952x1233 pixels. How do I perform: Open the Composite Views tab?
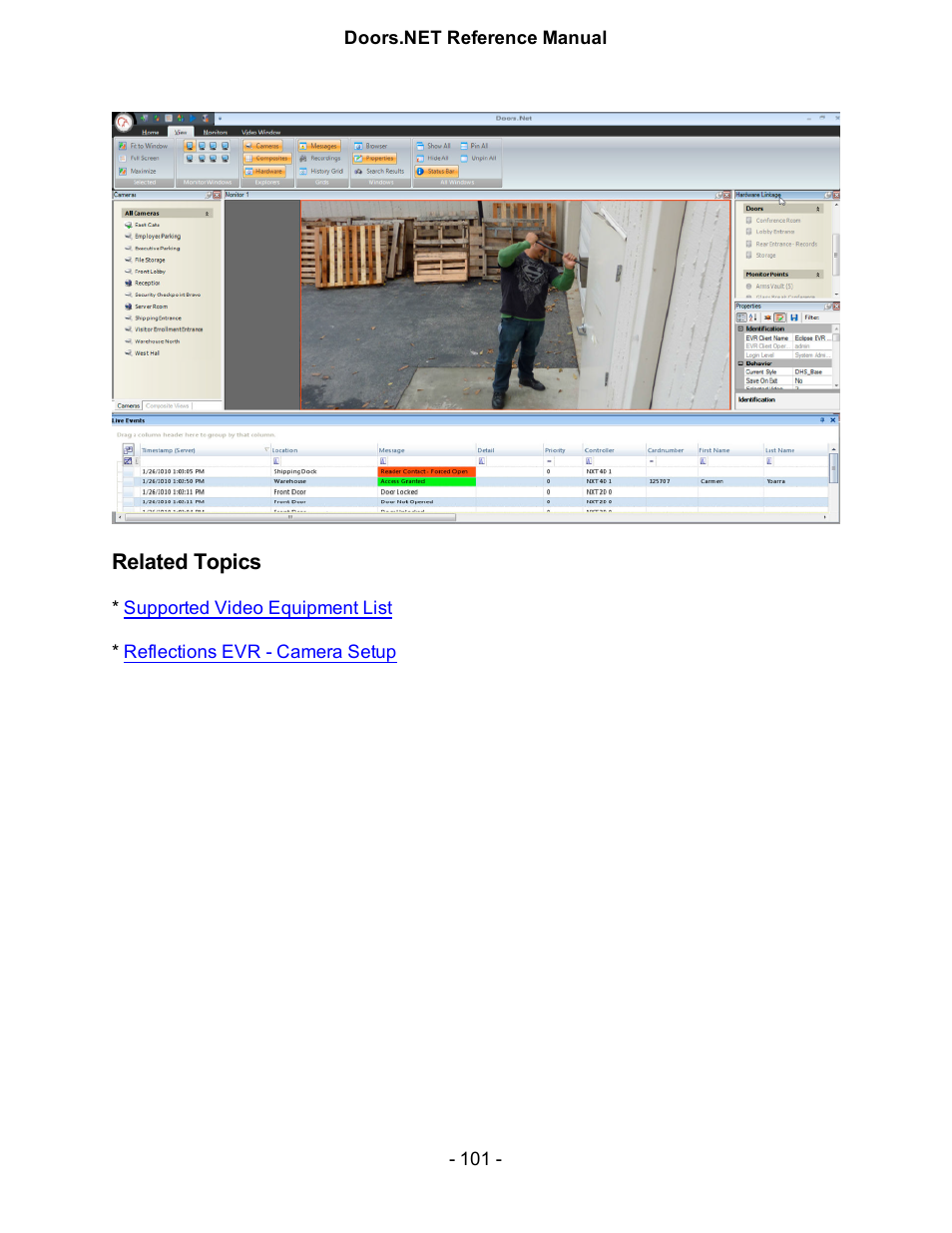(167, 405)
